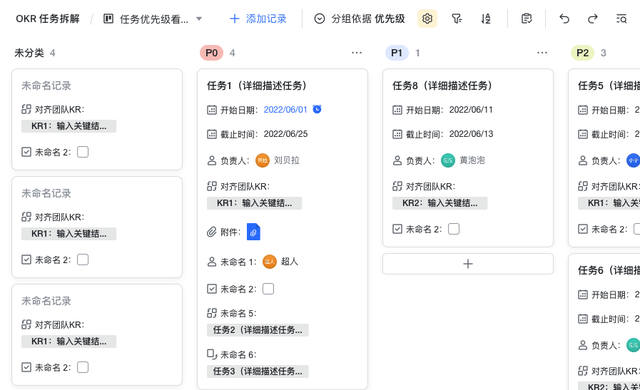Viewport: 640px width, 390px height.
Task: Open the search records icon
Action: coord(621,19)
